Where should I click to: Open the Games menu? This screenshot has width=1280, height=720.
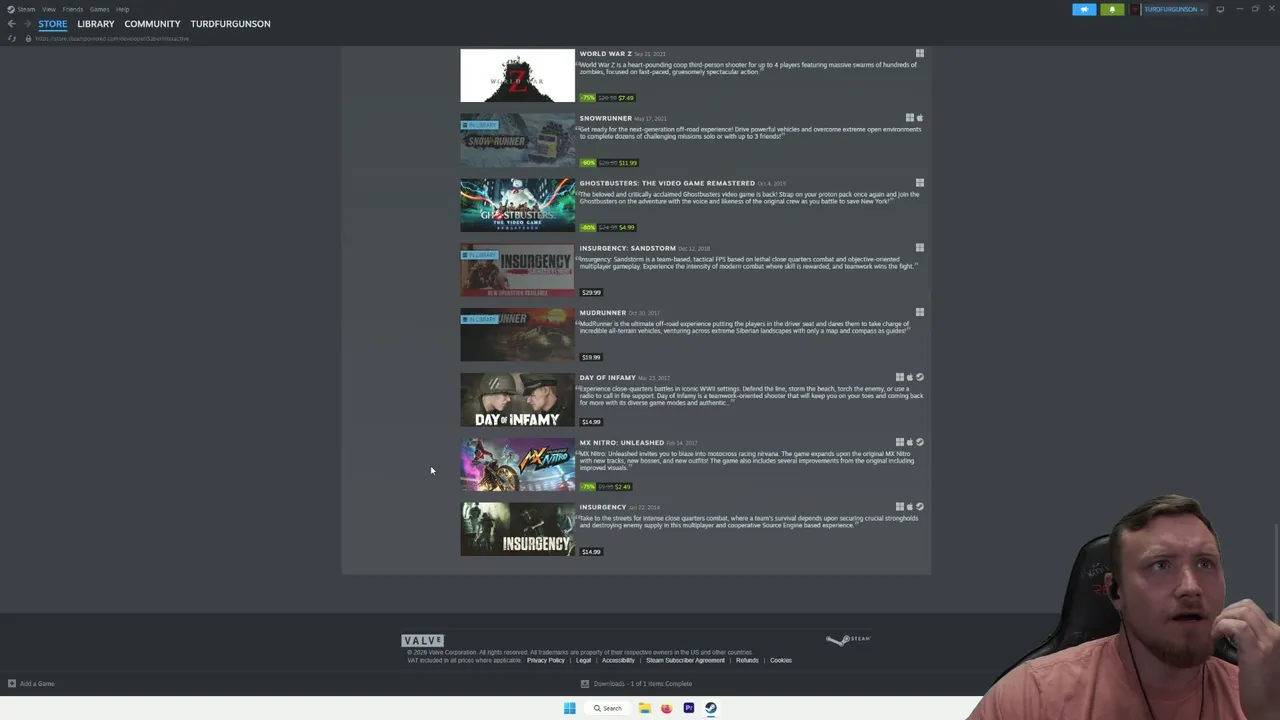[99, 9]
